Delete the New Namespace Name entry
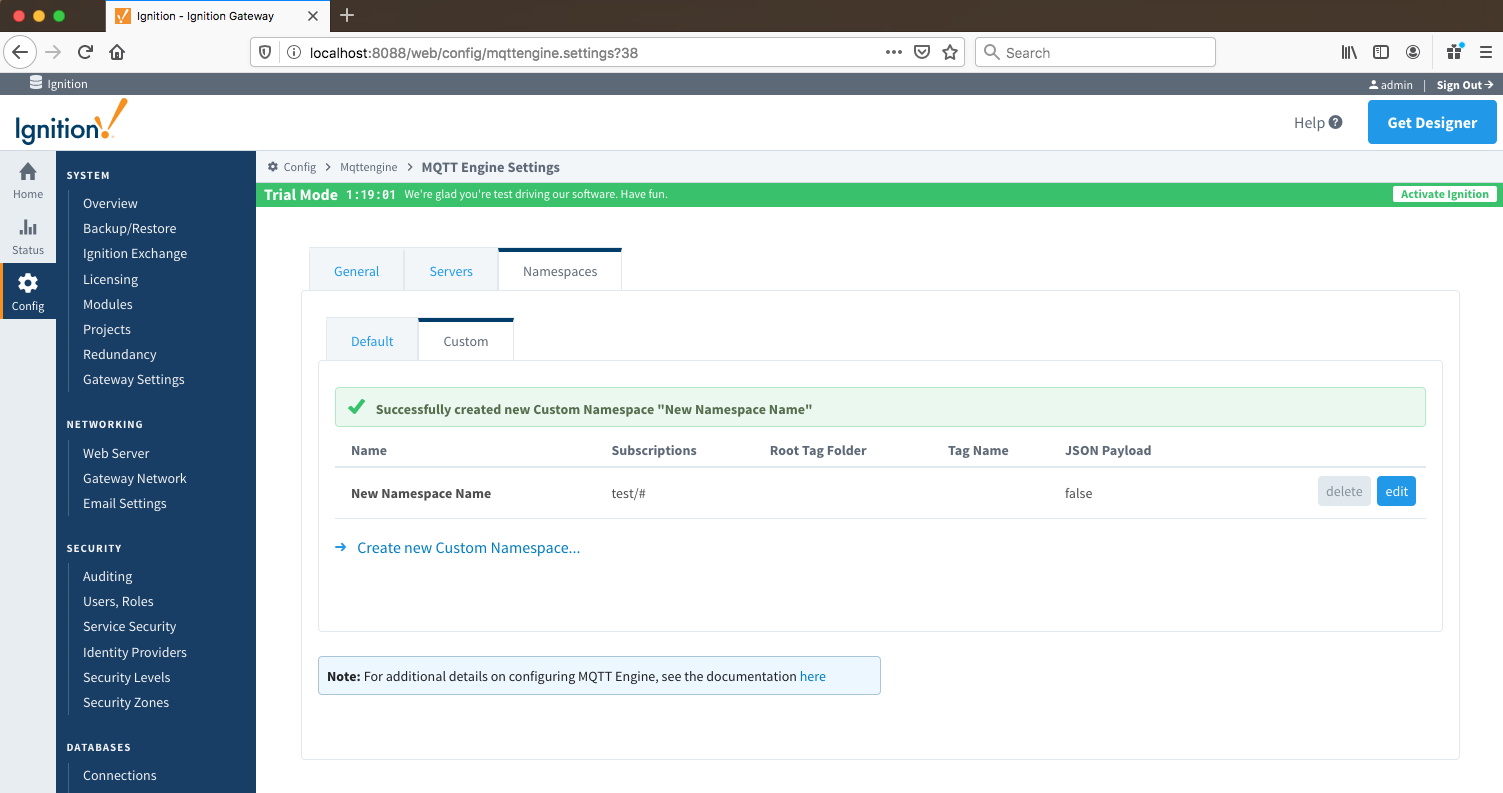Viewport: 1503px width, 793px height. pyautogui.click(x=1344, y=491)
